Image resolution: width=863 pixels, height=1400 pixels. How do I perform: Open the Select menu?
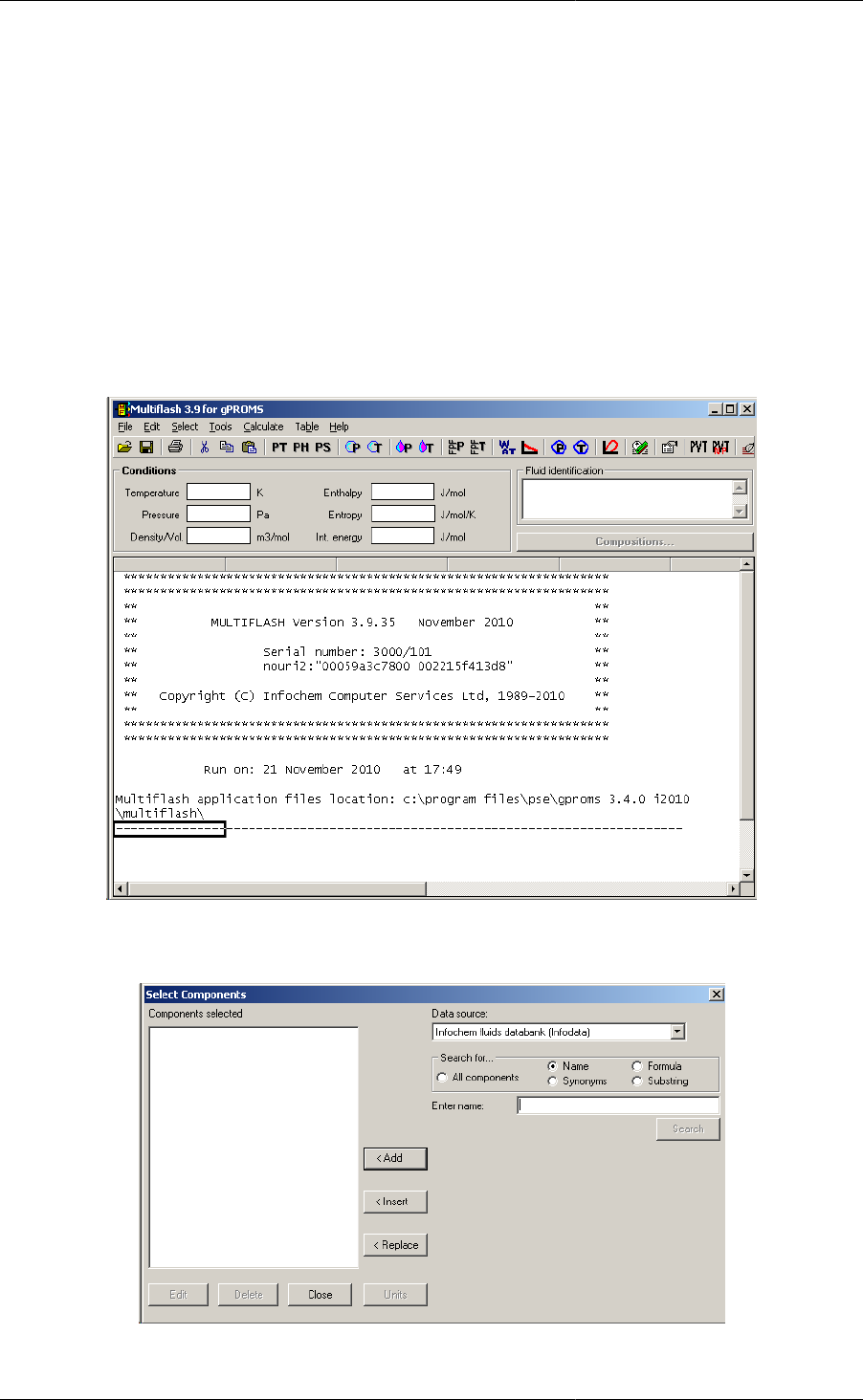click(x=185, y=427)
